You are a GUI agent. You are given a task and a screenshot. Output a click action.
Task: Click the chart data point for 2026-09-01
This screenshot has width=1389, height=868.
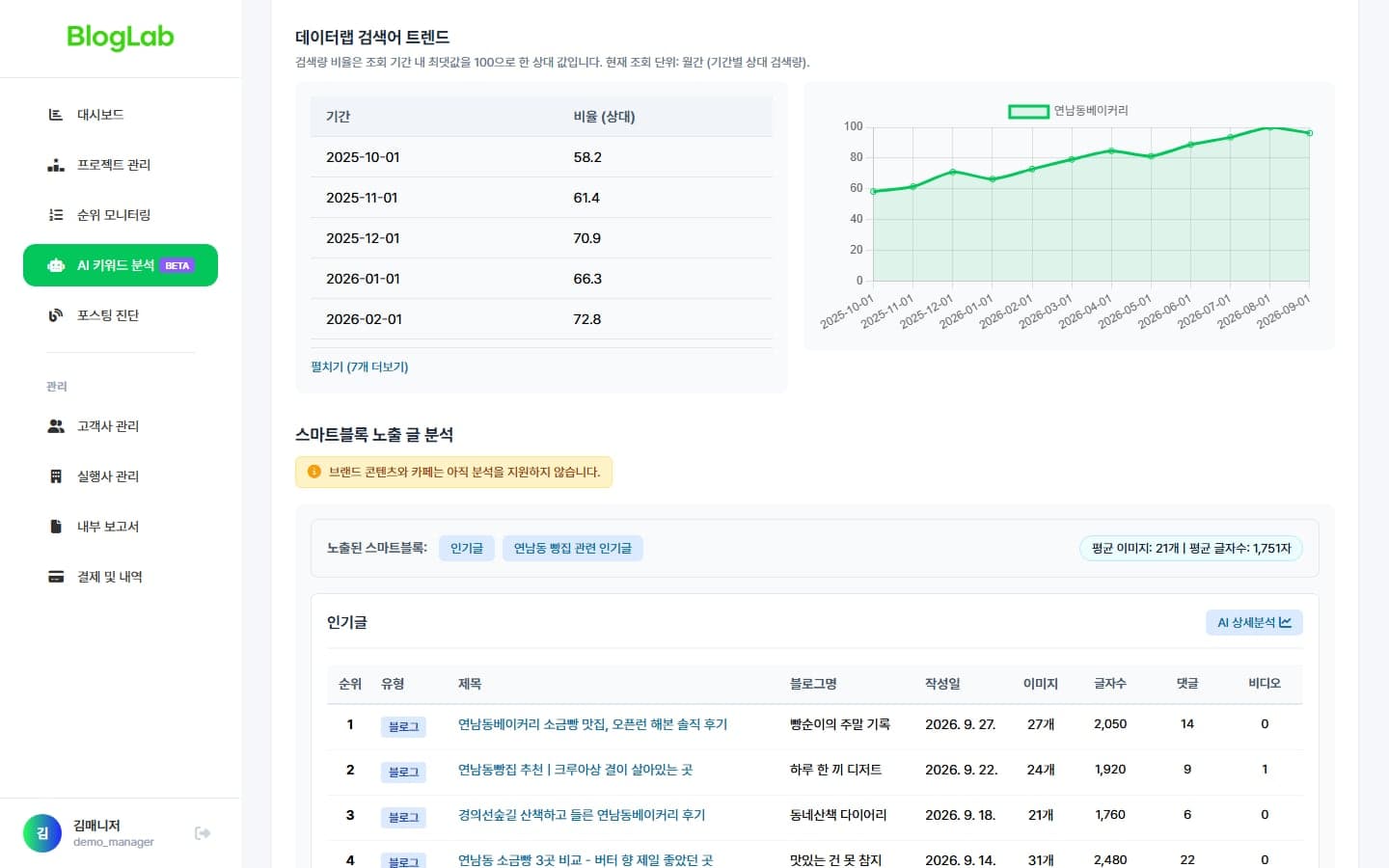(x=1309, y=133)
